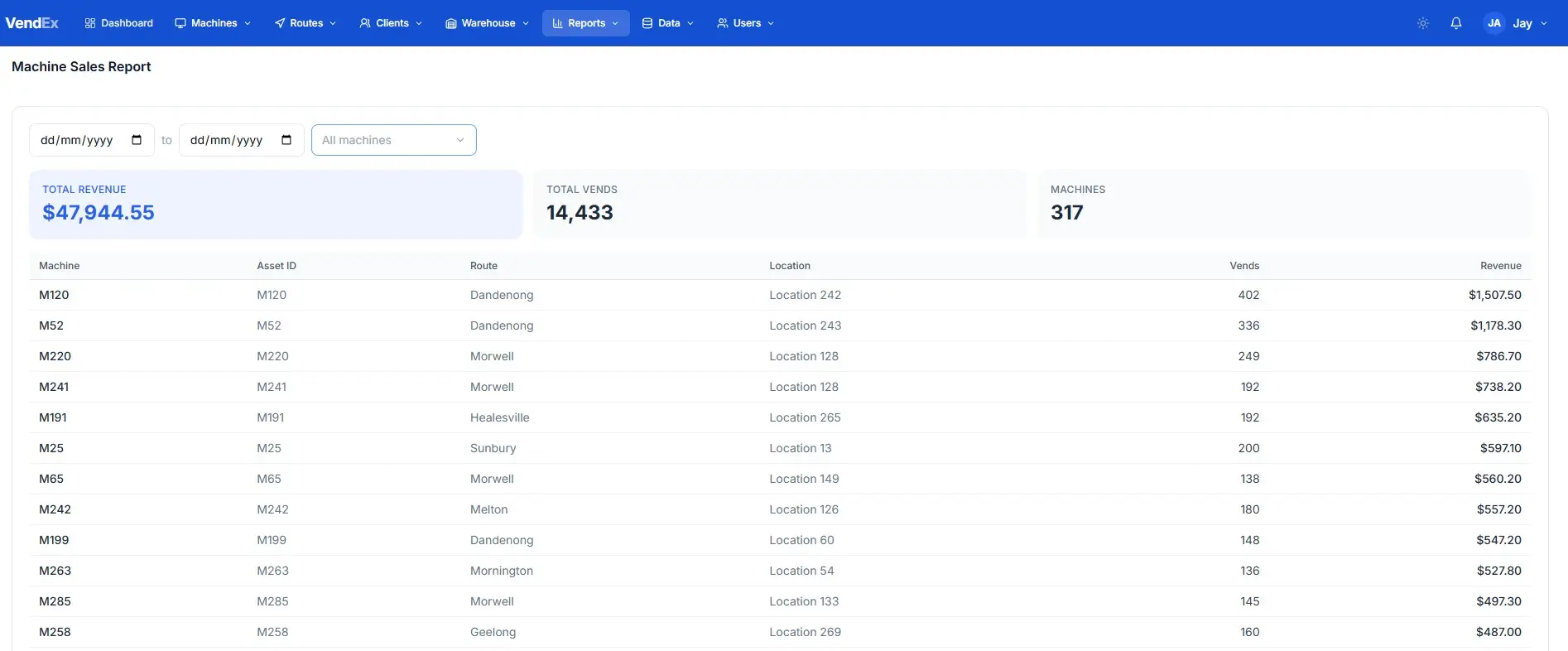
Task: Open the All machines filter dropdown
Action: point(394,140)
